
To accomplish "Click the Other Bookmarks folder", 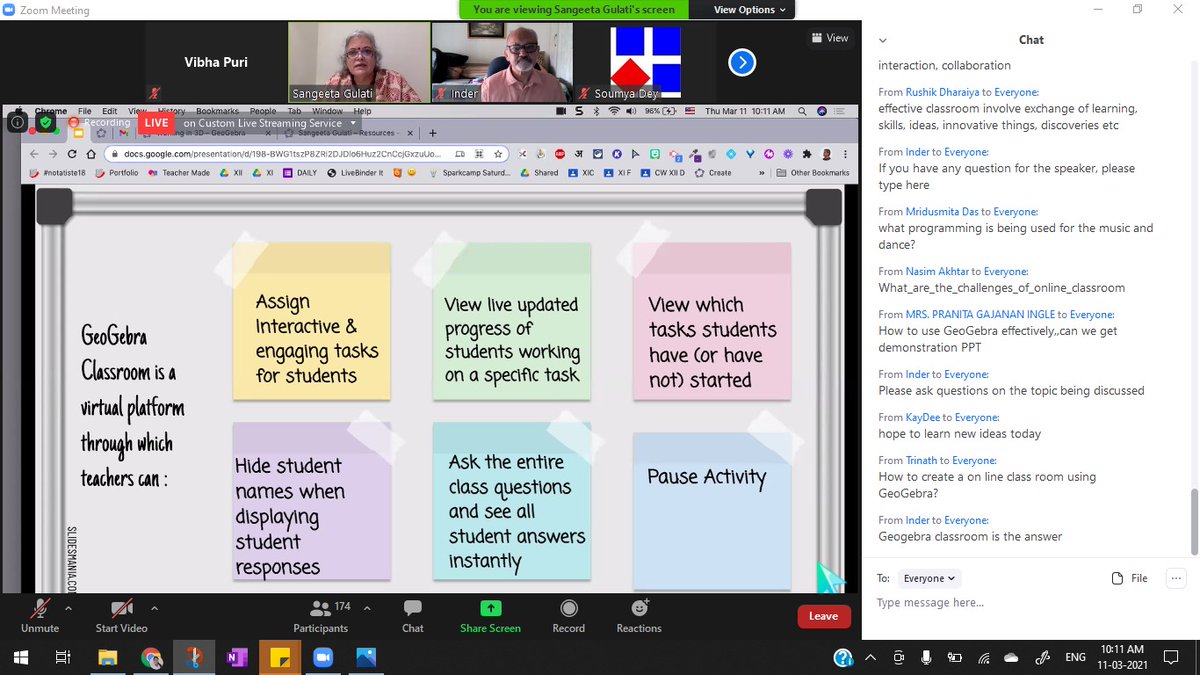I will (812, 173).
